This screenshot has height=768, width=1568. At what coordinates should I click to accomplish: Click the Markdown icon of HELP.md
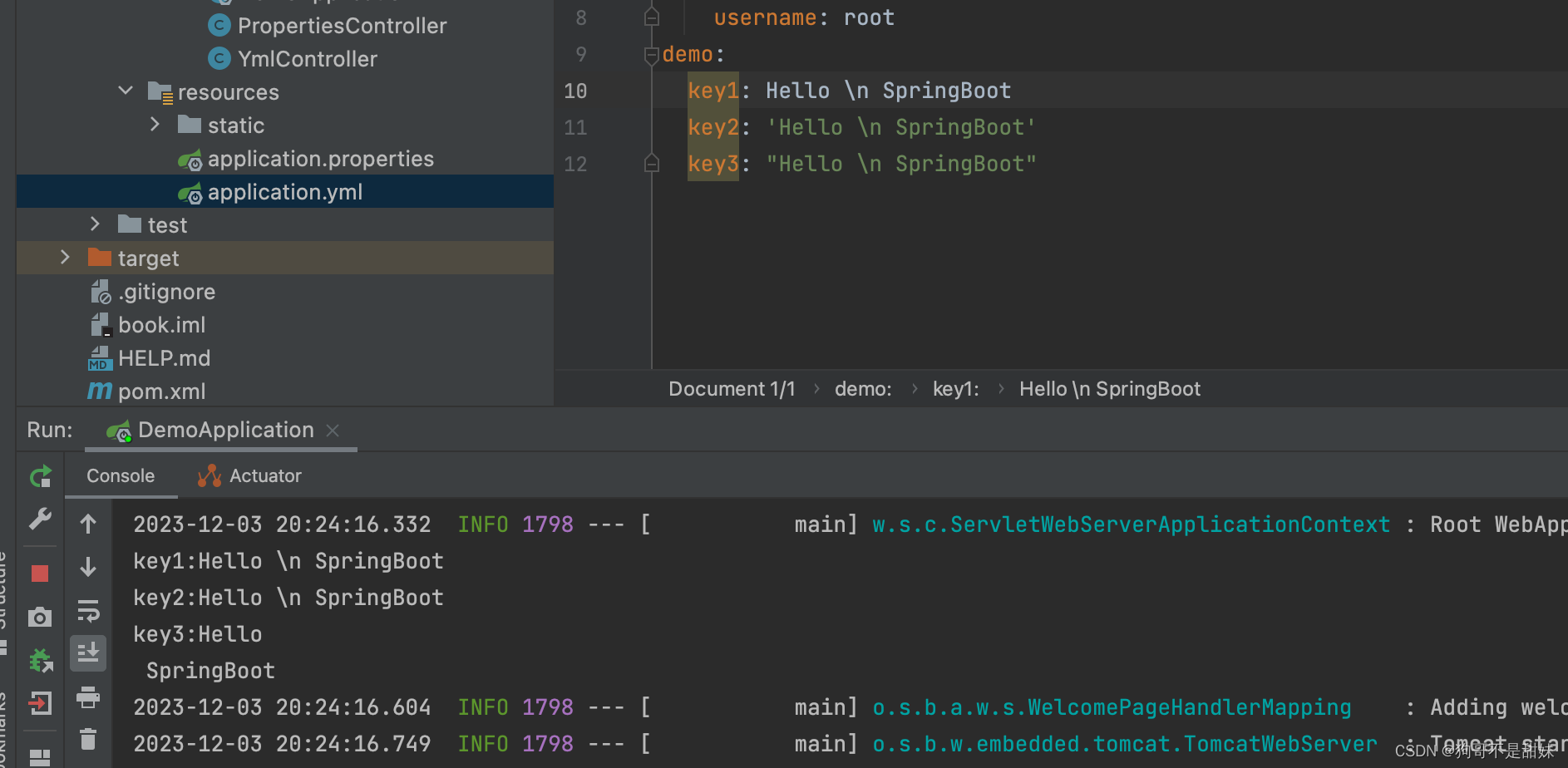click(x=100, y=358)
